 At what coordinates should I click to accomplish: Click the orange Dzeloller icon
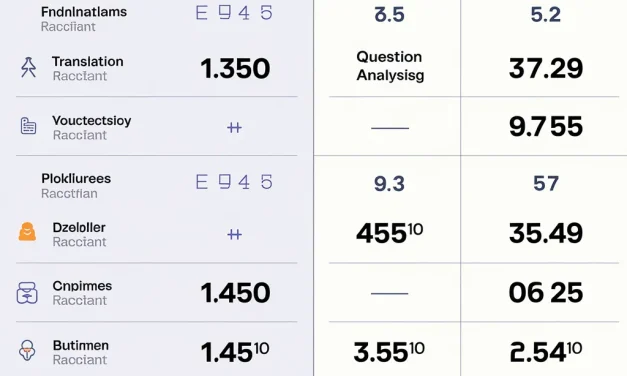pyautogui.click(x=27, y=232)
